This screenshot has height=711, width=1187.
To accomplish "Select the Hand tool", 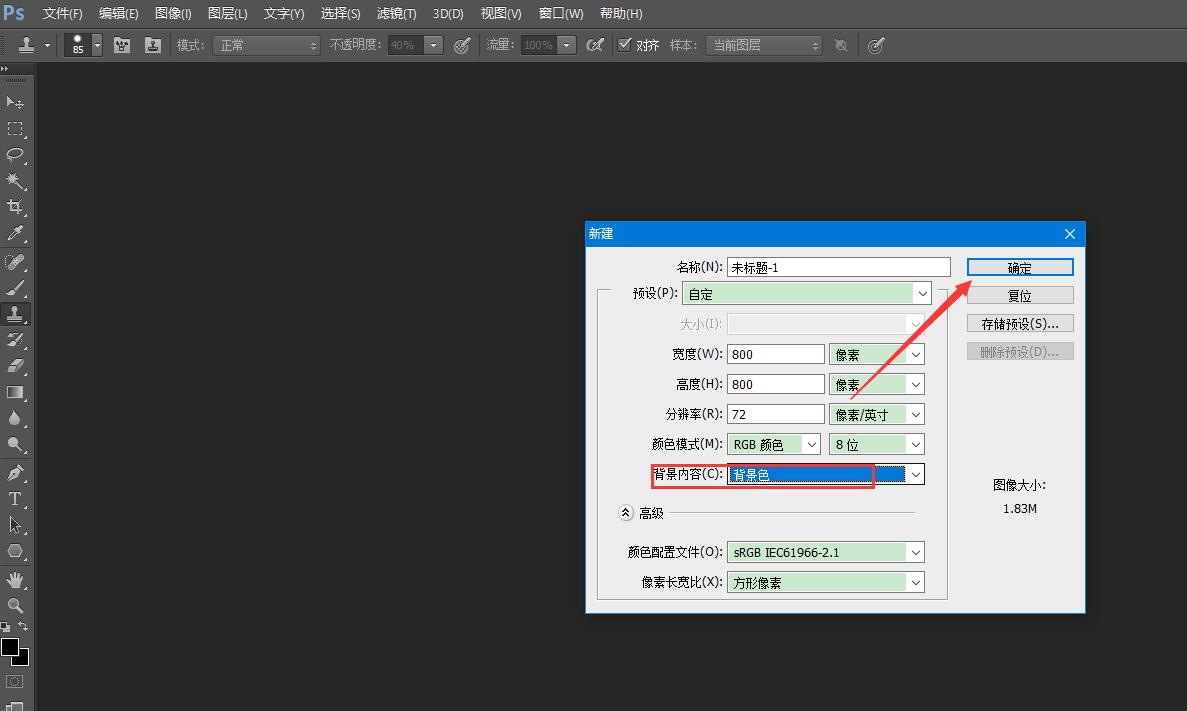I will pos(14,580).
